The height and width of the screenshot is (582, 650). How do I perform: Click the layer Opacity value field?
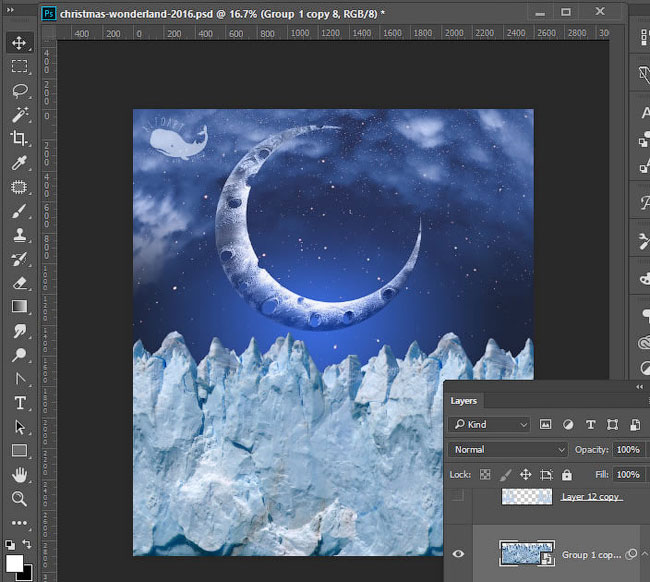pyautogui.click(x=629, y=450)
